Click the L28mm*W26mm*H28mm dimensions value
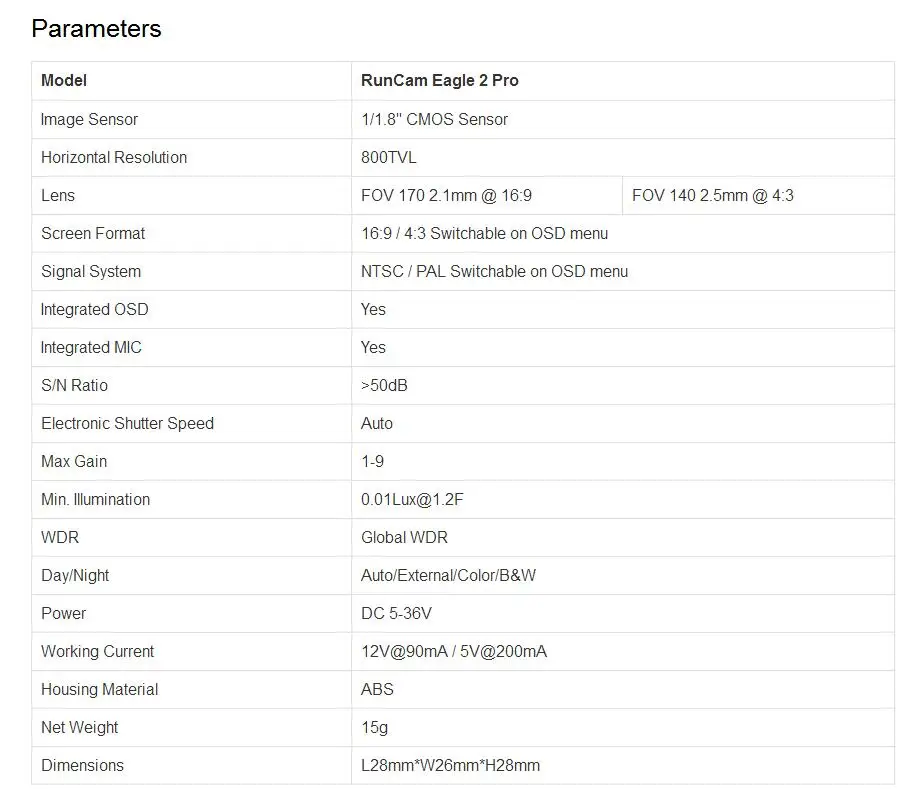 (450, 765)
